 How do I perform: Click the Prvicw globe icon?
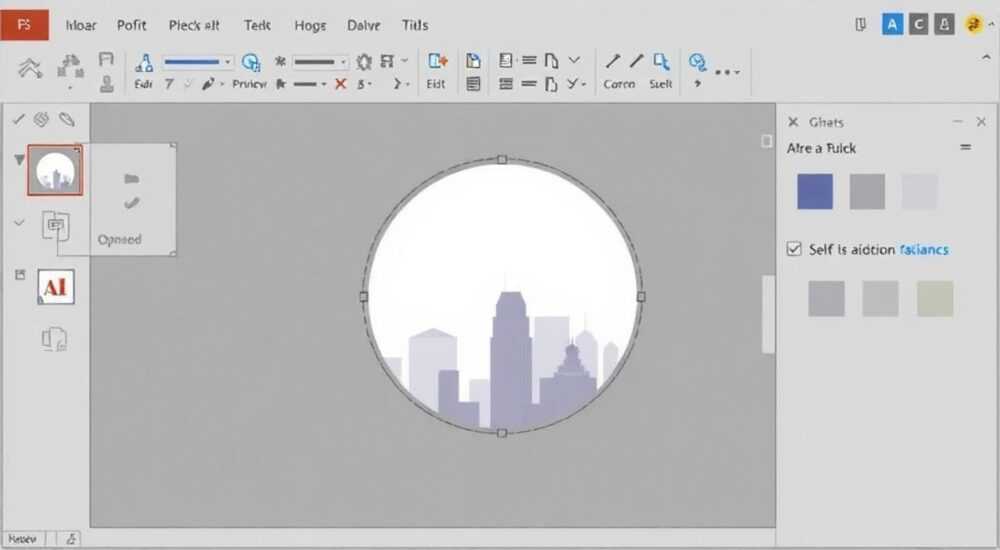tap(251, 62)
